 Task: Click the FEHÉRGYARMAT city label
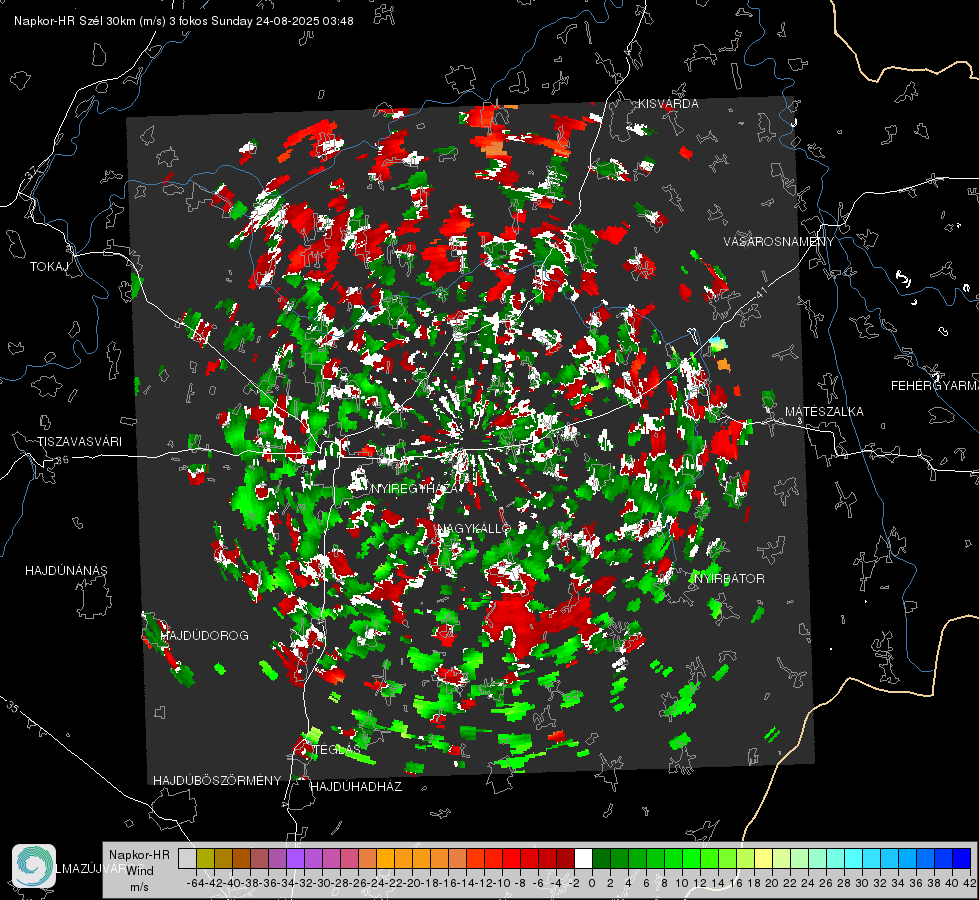pyautogui.click(x=935, y=386)
